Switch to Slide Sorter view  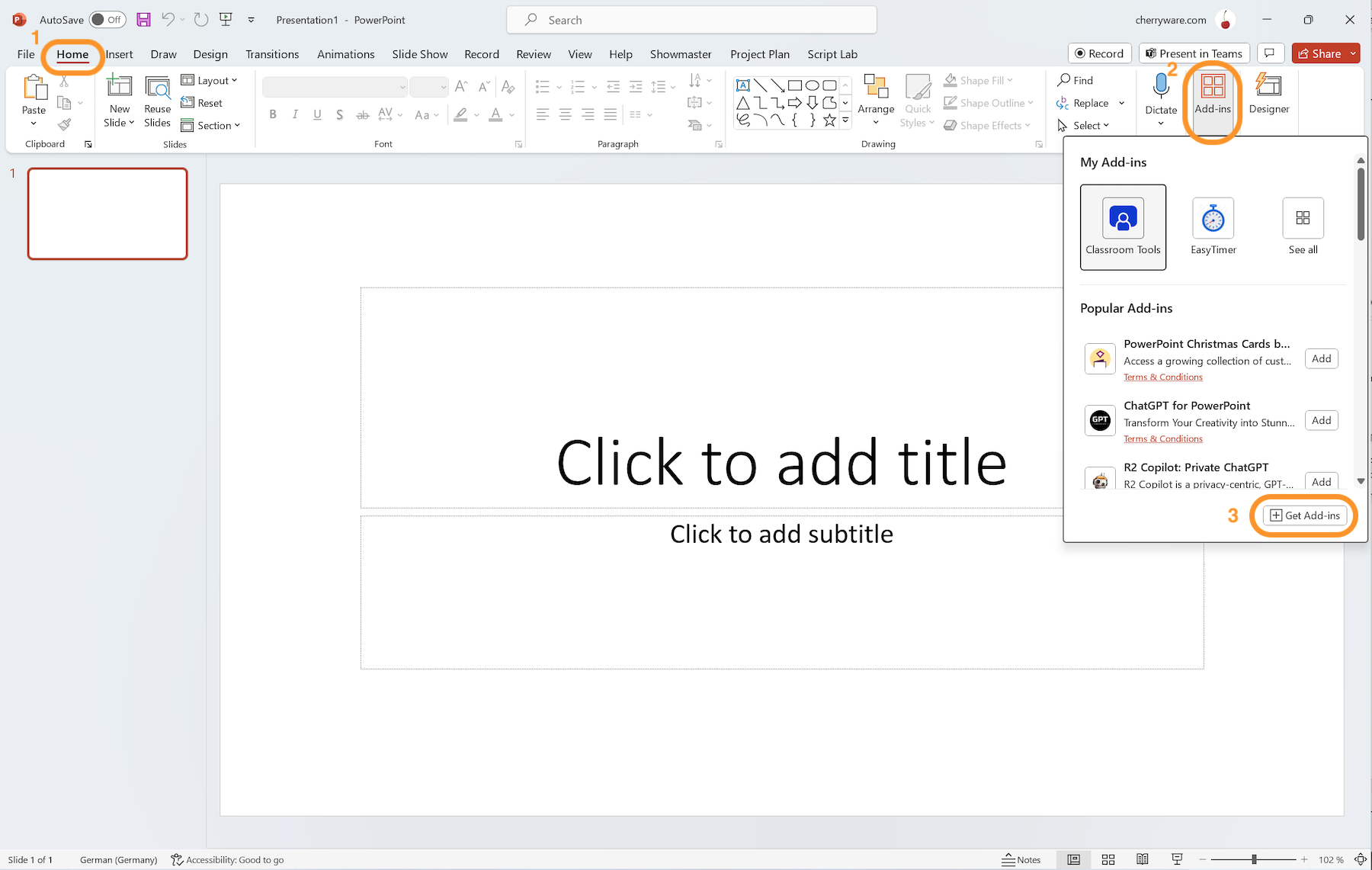pyautogui.click(x=1108, y=859)
